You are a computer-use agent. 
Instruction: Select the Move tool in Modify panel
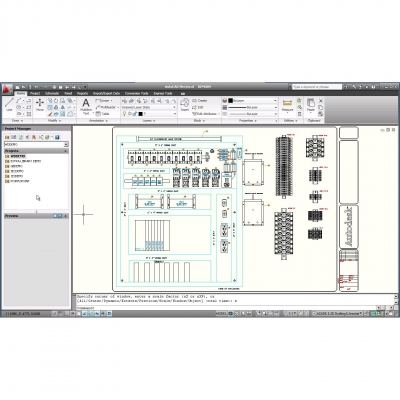tap(40, 105)
